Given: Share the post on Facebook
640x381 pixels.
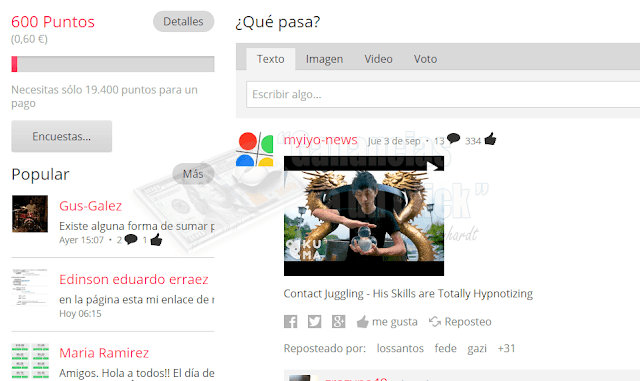Looking at the screenshot, I should coord(291,322).
